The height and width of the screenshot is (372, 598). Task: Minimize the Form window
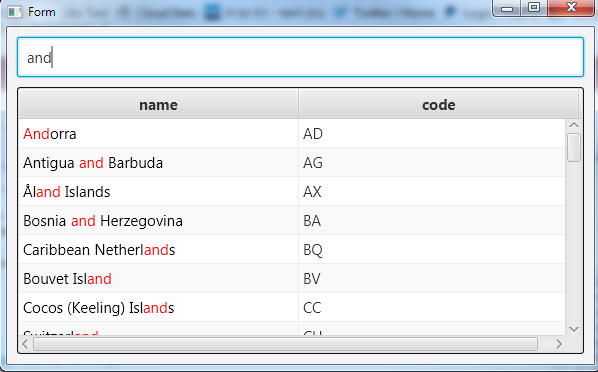pos(506,8)
